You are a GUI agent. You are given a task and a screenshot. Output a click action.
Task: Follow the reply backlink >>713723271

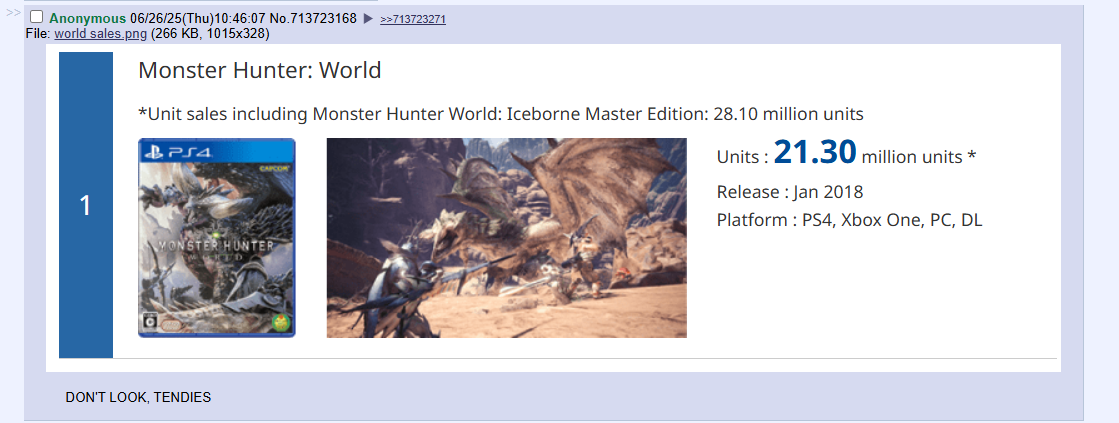click(412, 19)
